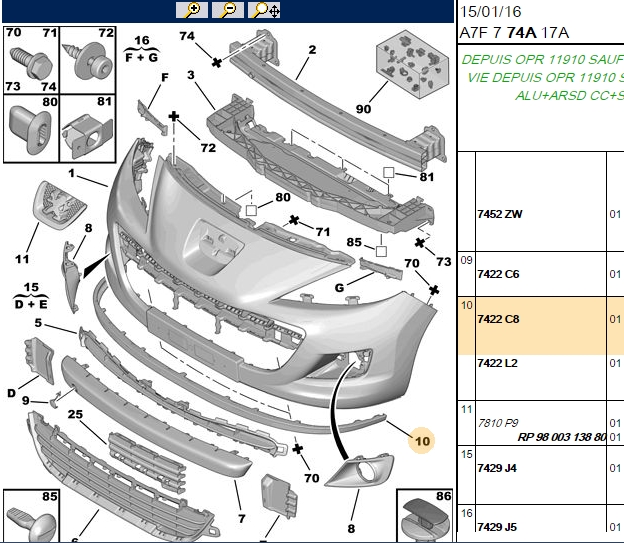Select part number 7452 ZW
The height and width of the screenshot is (543, 624).
499,214
